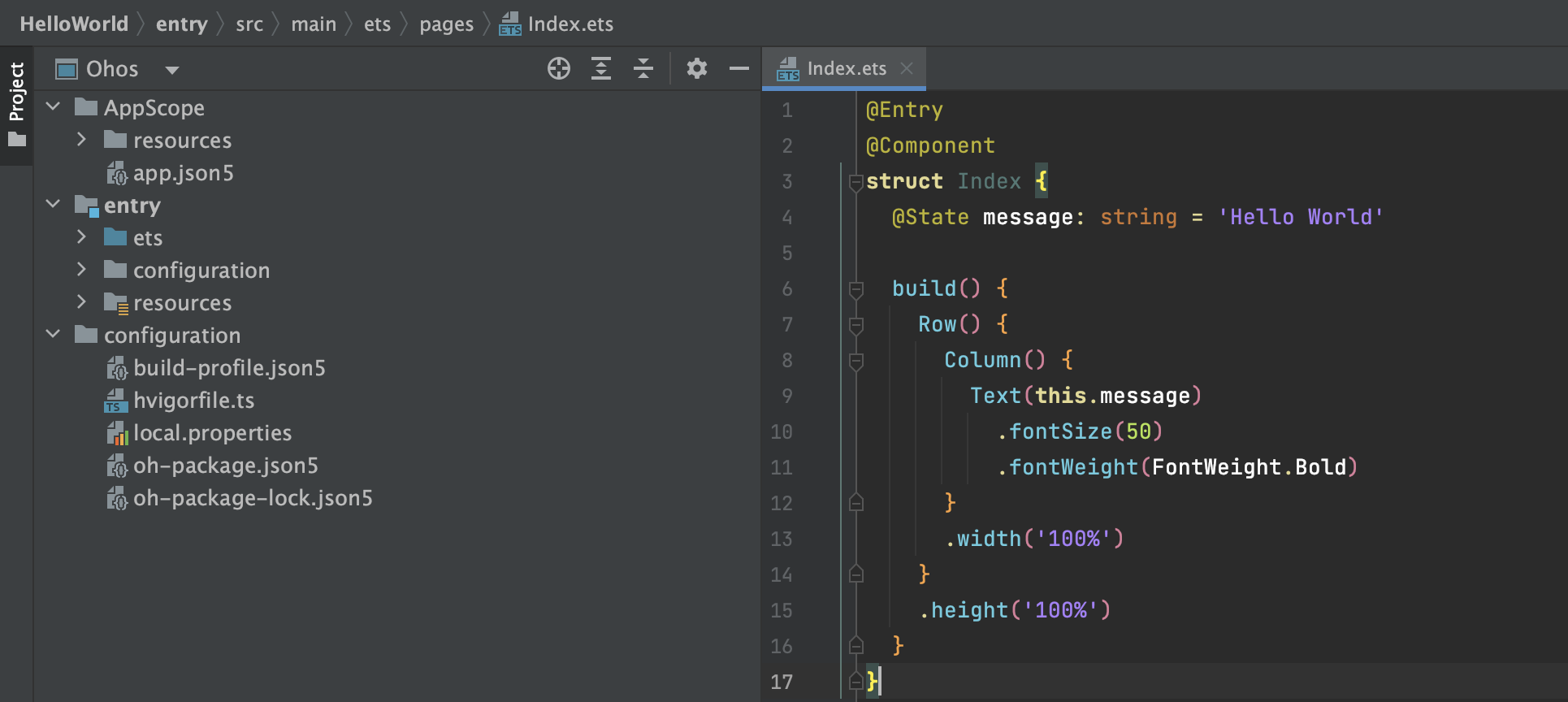Click the @Component decorator on line 2

coord(930,145)
